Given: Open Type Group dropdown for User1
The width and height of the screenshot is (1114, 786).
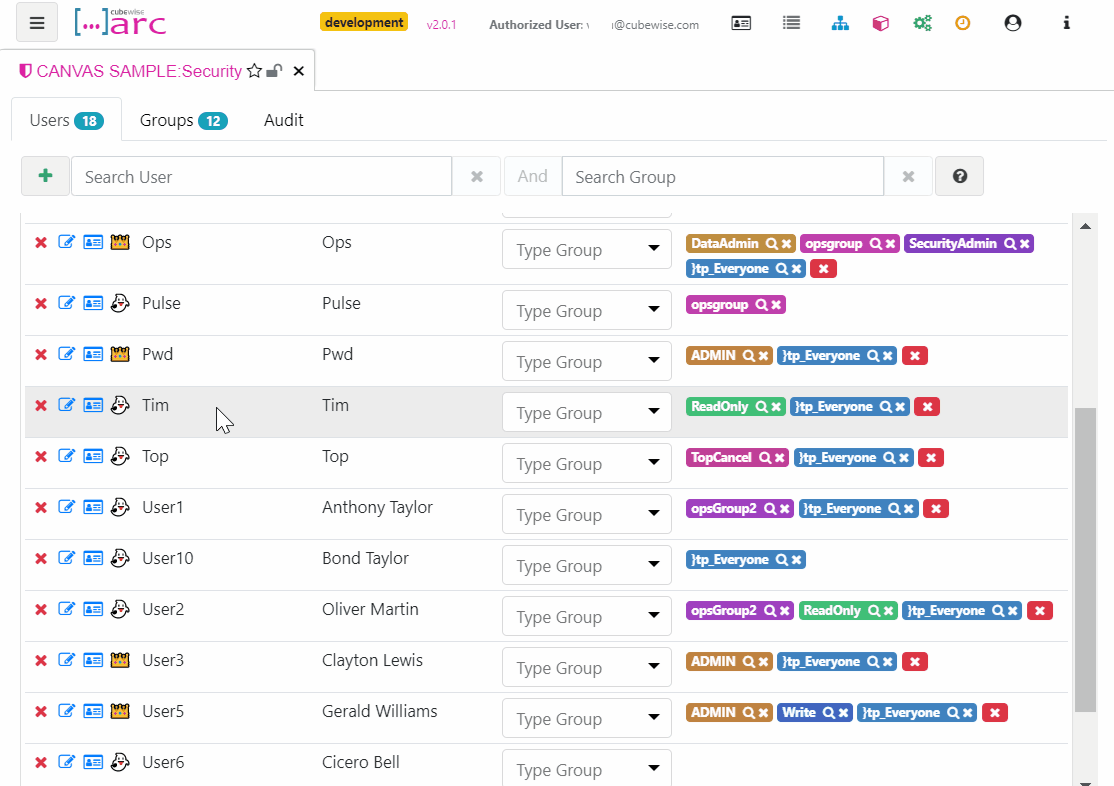Looking at the screenshot, I should pyautogui.click(x=586, y=515).
